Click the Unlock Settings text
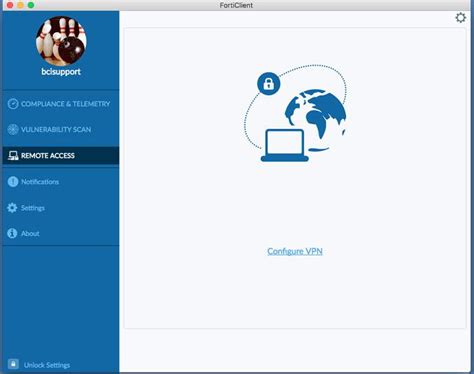474x374 pixels. coord(47,365)
